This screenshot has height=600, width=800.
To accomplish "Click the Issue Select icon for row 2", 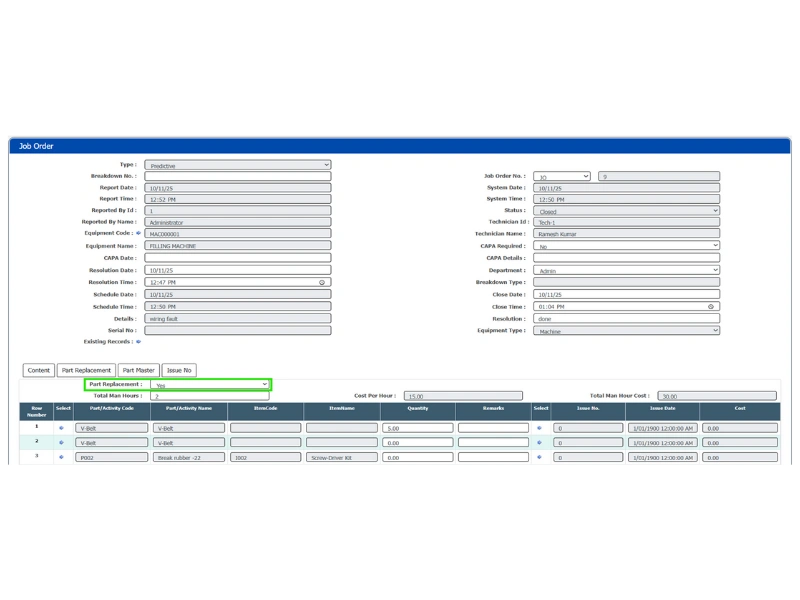I will [x=540, y=441].
